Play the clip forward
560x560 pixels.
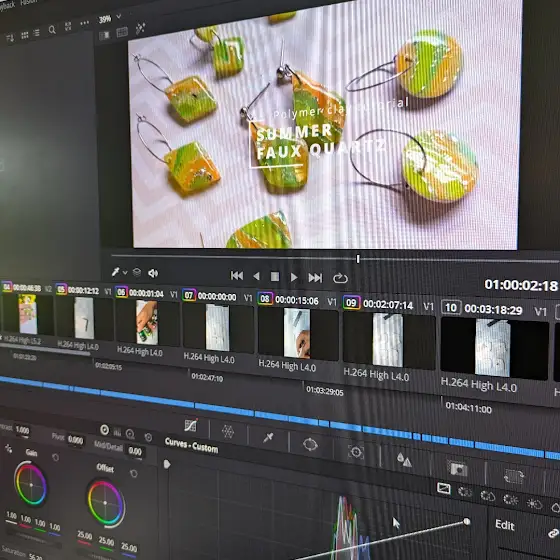click(x=294, y=277)
